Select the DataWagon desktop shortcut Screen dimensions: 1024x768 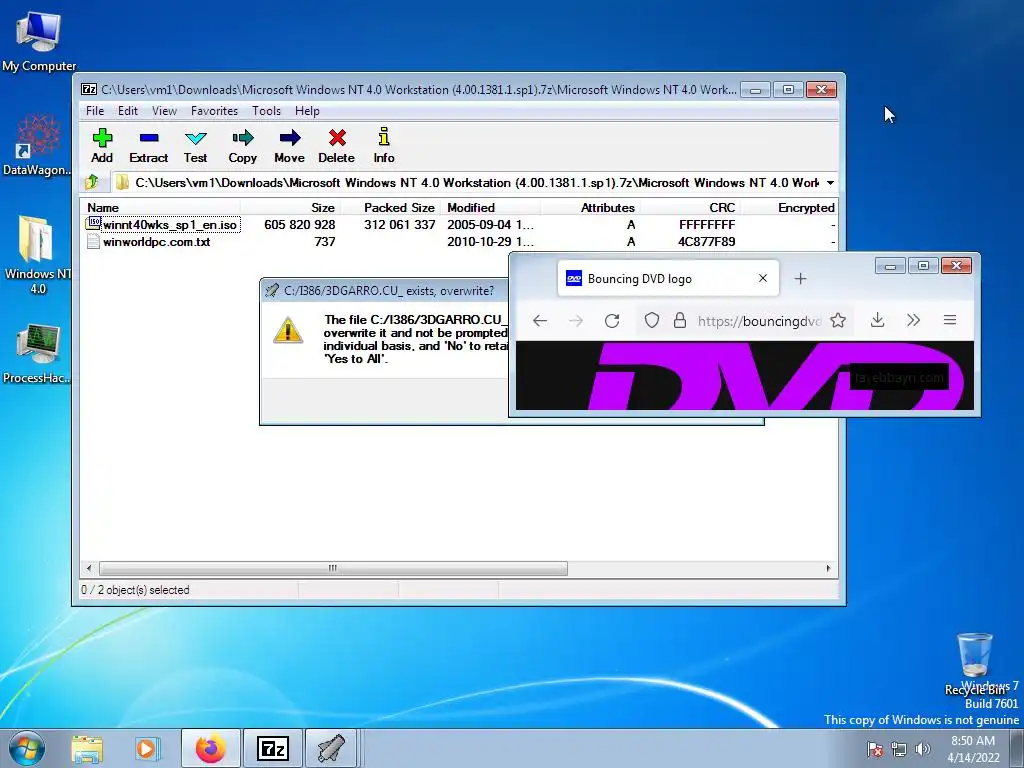pyautogui.click(x=37, y=145)
